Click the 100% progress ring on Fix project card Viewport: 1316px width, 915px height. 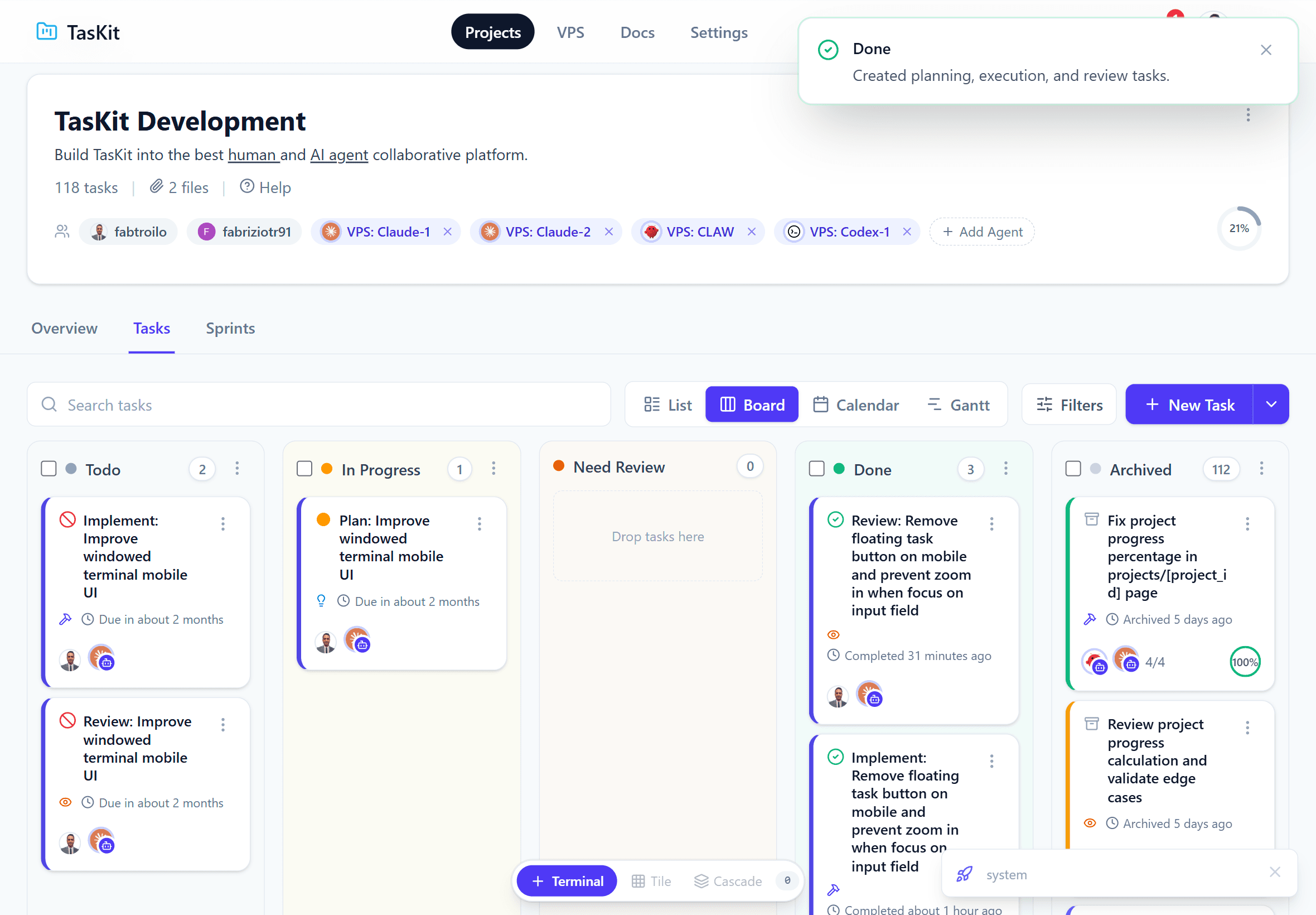click(x=1245, y=662)
